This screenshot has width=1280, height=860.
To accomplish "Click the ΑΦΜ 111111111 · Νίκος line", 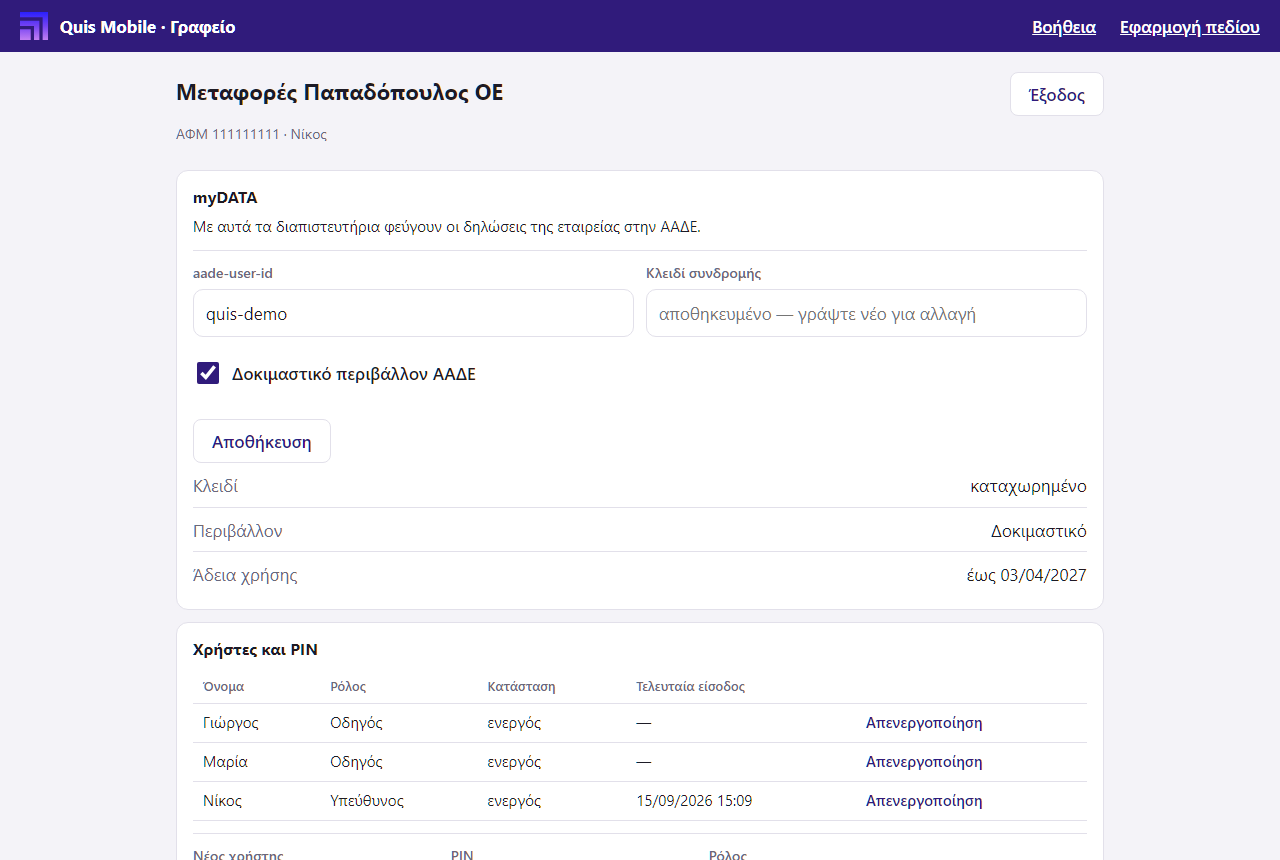I will tap(252, 134).
